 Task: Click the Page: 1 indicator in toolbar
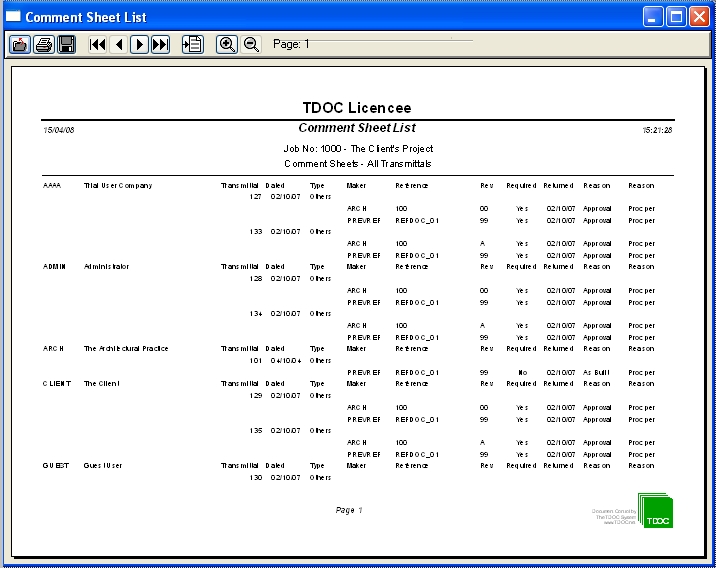(x=291, y=44)
